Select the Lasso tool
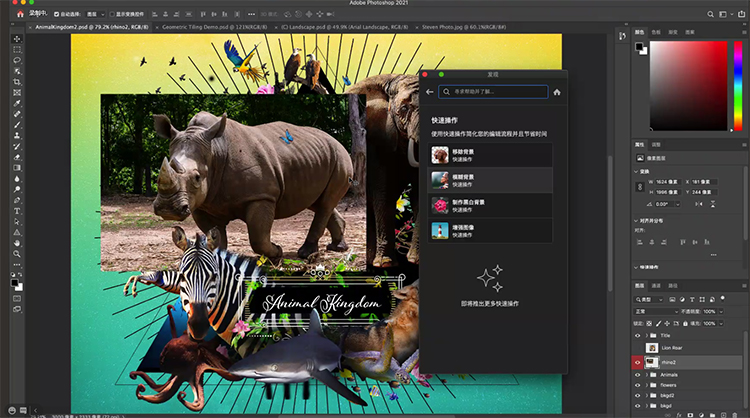750x418 pixels. pos(17,60)
